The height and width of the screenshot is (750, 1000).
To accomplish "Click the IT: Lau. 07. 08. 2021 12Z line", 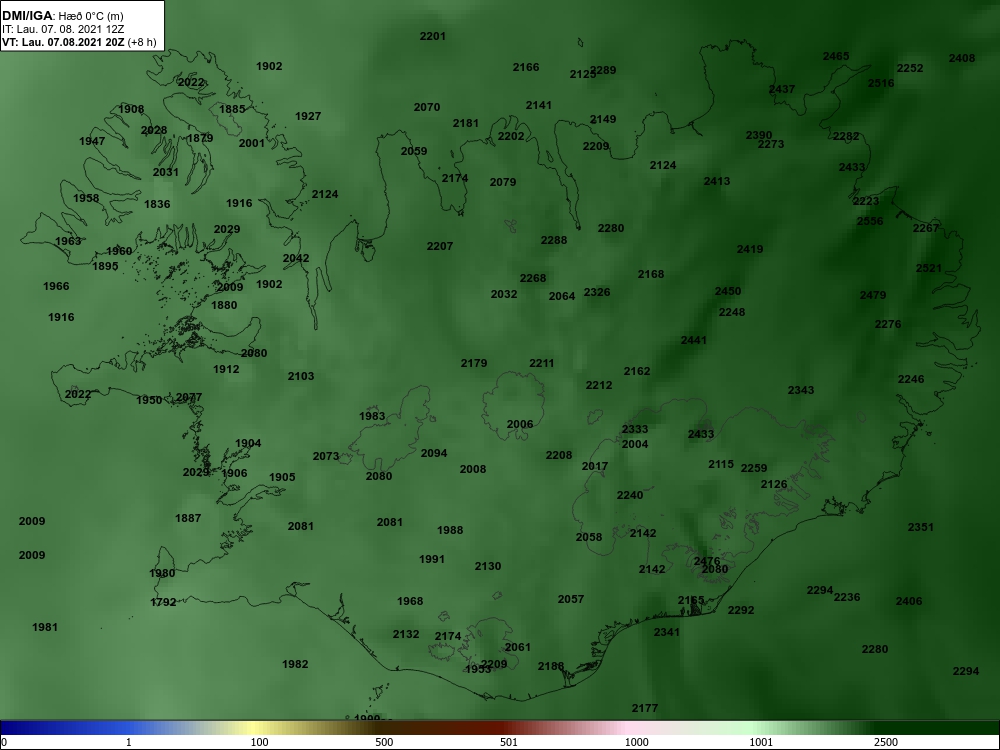I will tap(63, 29).
